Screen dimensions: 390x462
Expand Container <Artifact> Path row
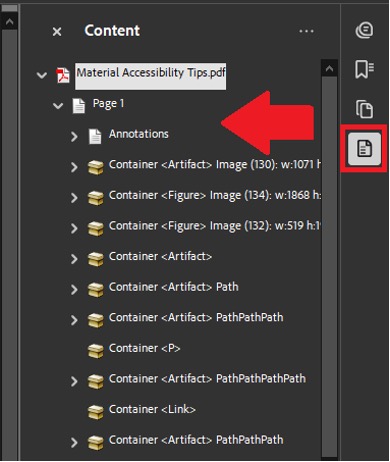coord(74,289)
